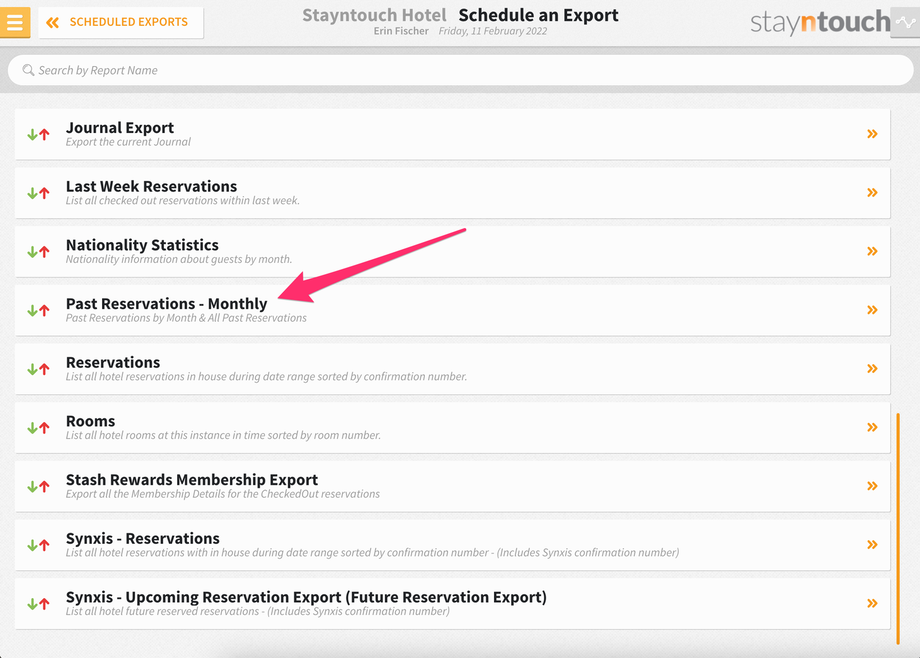This screenshot has height=658, width=920.
Task: Expand Nationality Statistics with its double chevron
Action: [x=872, y=251]
